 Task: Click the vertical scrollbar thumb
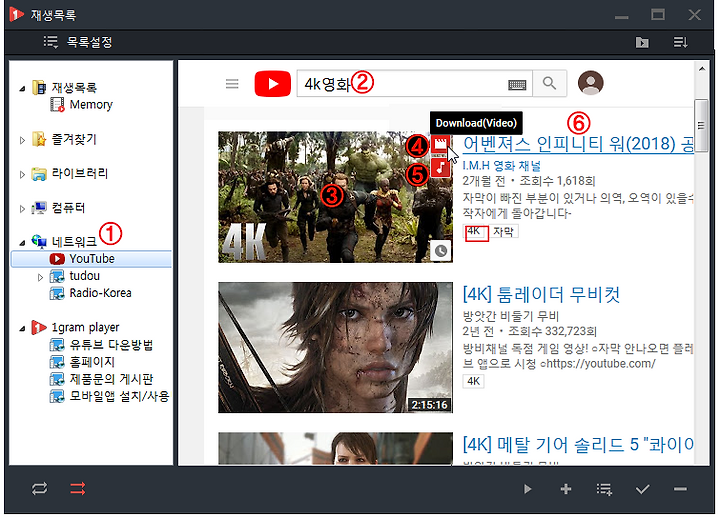click(x=701, y=125)
